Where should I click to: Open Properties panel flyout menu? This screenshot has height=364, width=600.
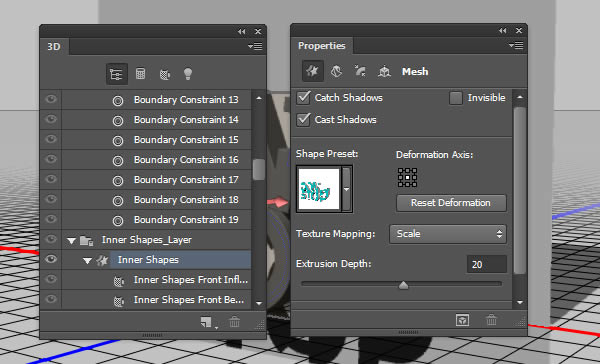tap(516, 46)
